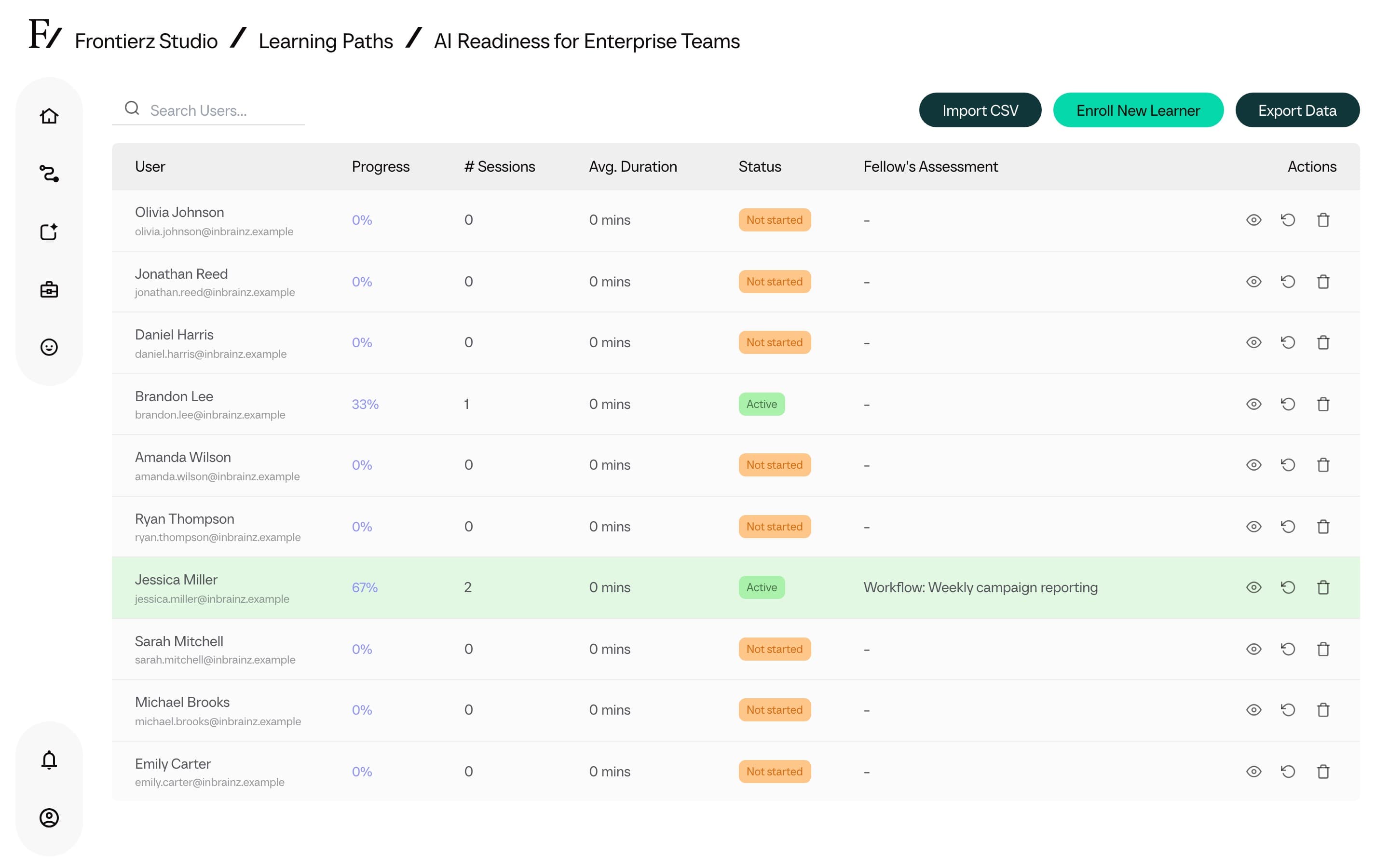This screenshot has width=1389, height=868.
Task: Reset progress for Jessica Miller
Action: point(1288,587)
